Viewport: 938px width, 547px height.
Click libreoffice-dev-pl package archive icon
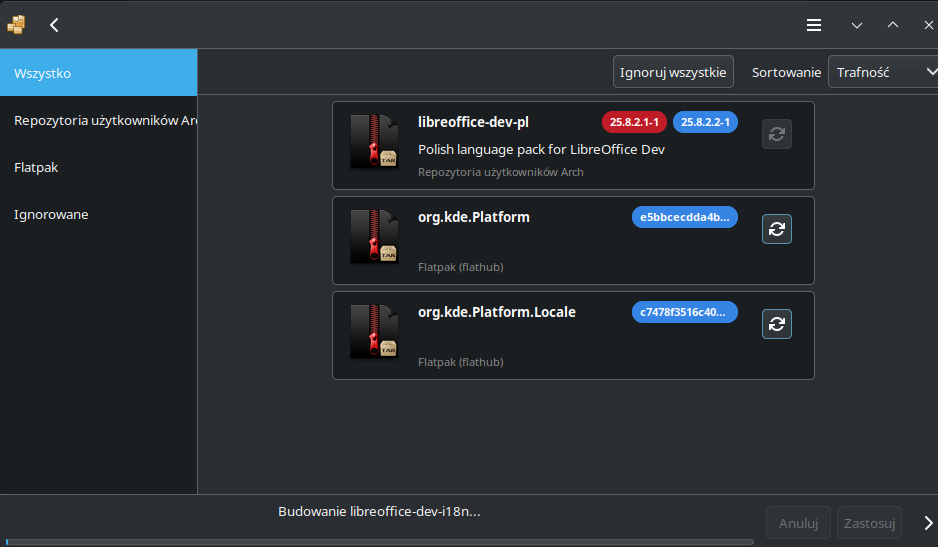coord(374,141)
